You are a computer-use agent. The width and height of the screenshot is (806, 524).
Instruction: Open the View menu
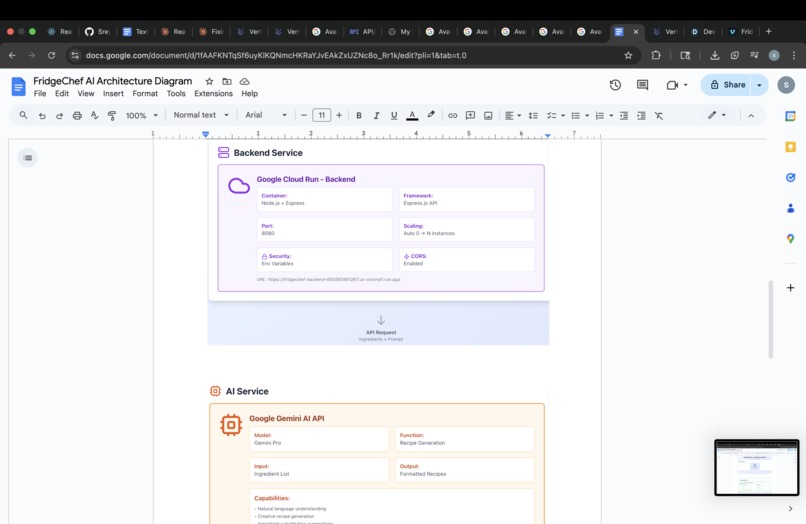pos(86,94)
